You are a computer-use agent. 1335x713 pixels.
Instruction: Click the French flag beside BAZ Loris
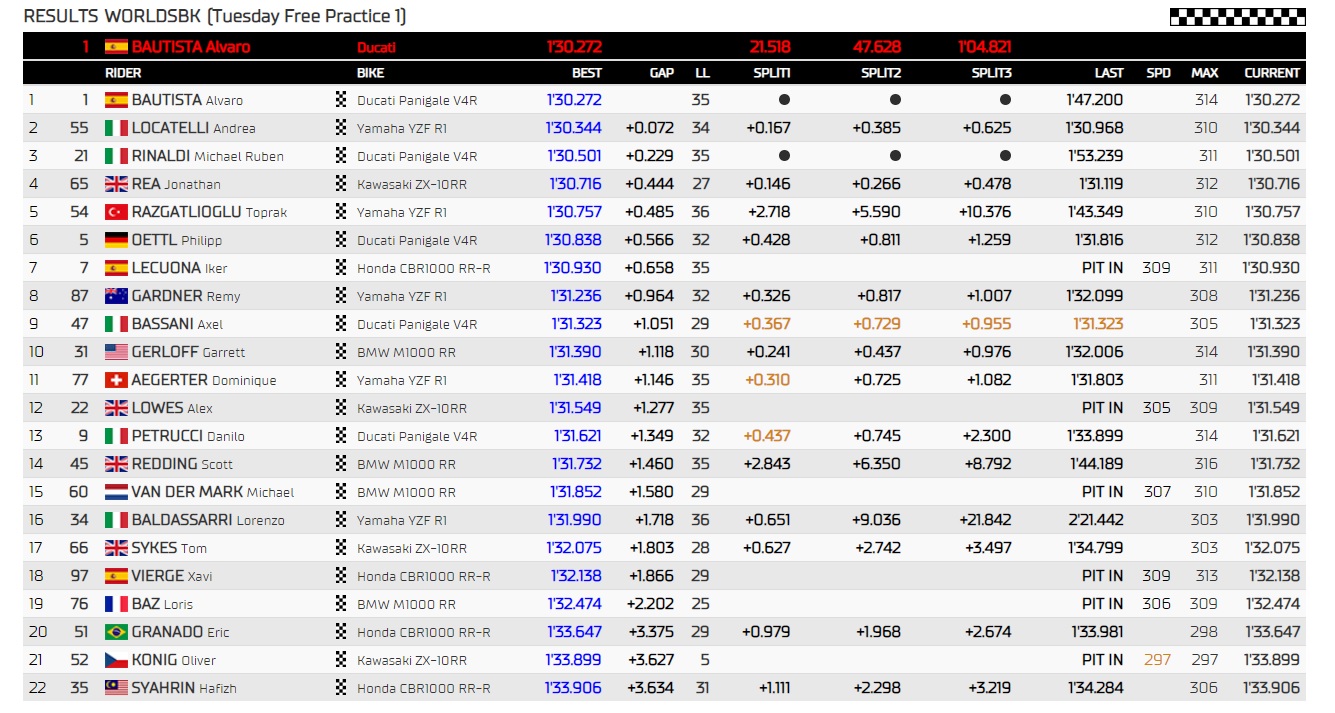pyautogui.click(x=116, y=604)
